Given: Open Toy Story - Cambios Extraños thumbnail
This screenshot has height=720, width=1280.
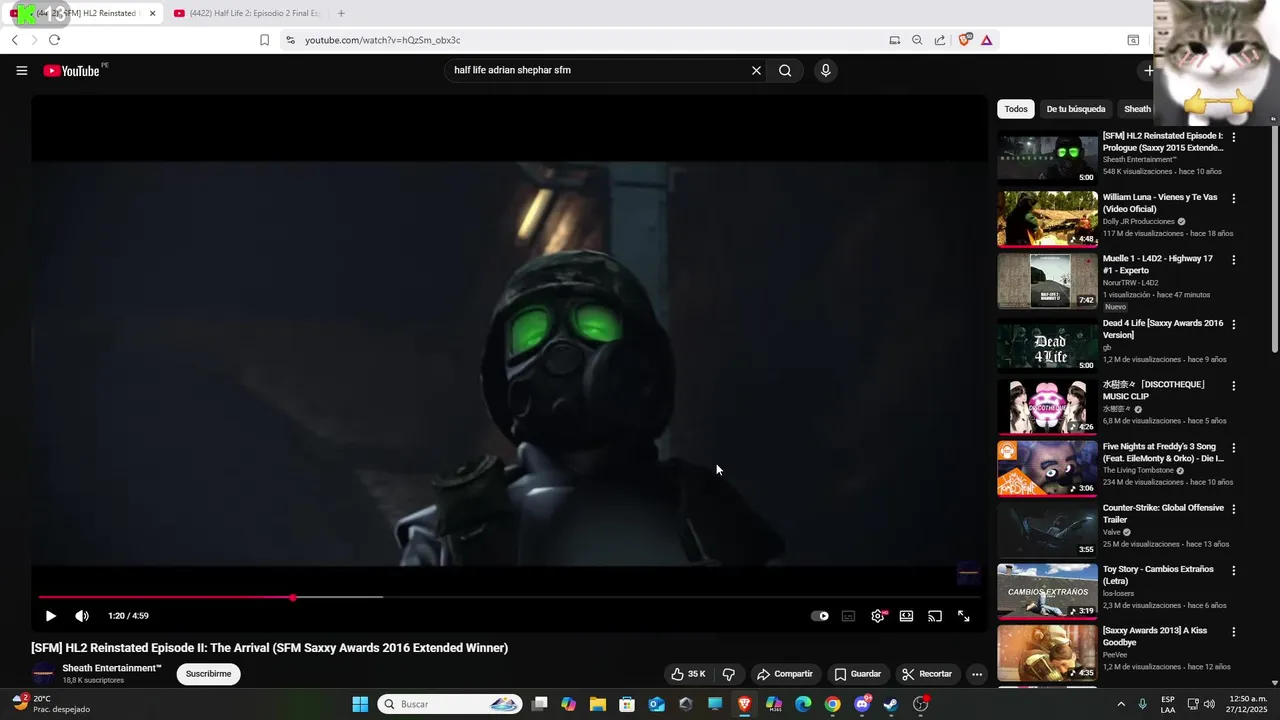Looking at the screenshot, I should [1047, 592].
